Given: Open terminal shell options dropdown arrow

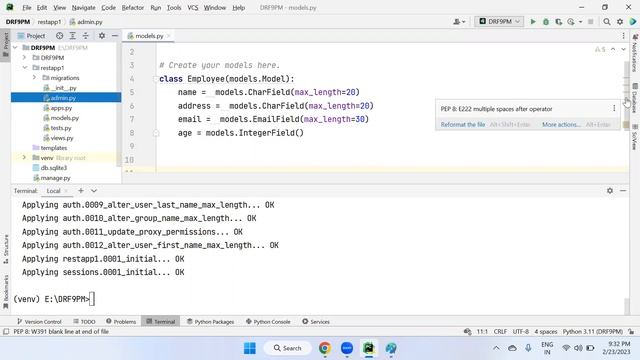Looking at the screenshot, I should pyautogui.click(x=94, y=191).
